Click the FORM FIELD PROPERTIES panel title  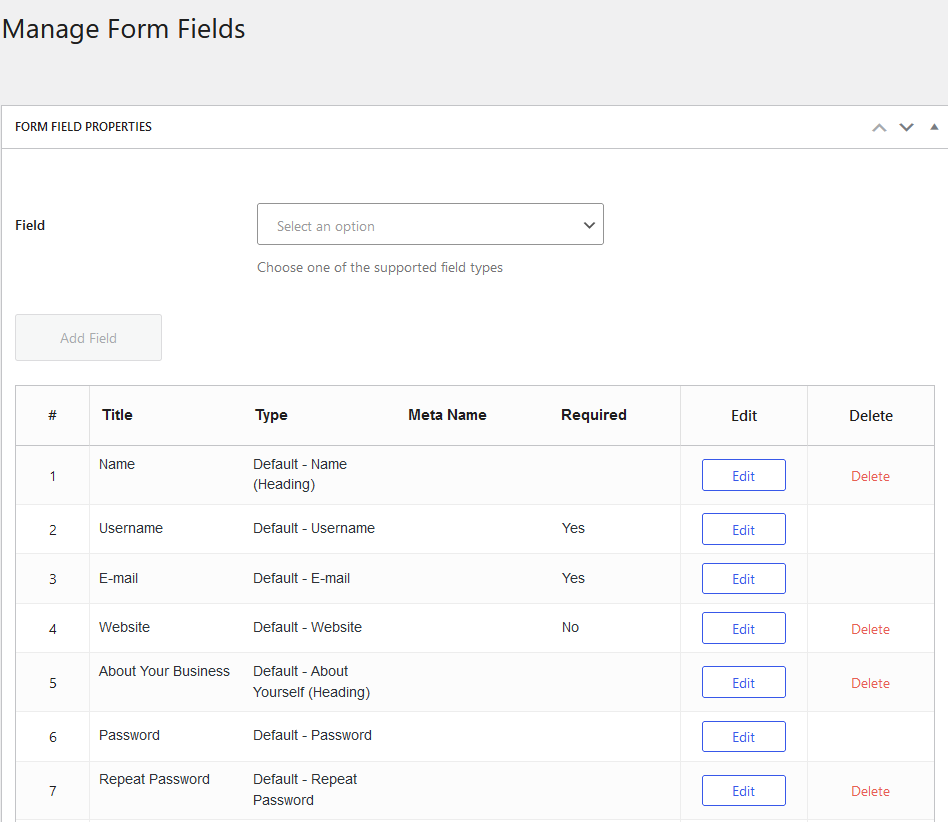(83, 127)
